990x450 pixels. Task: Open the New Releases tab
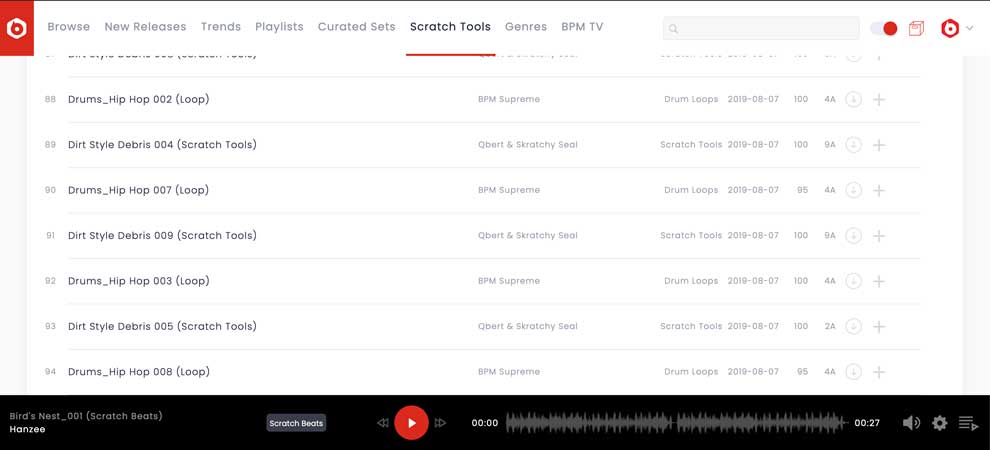(x=145, y=27)
